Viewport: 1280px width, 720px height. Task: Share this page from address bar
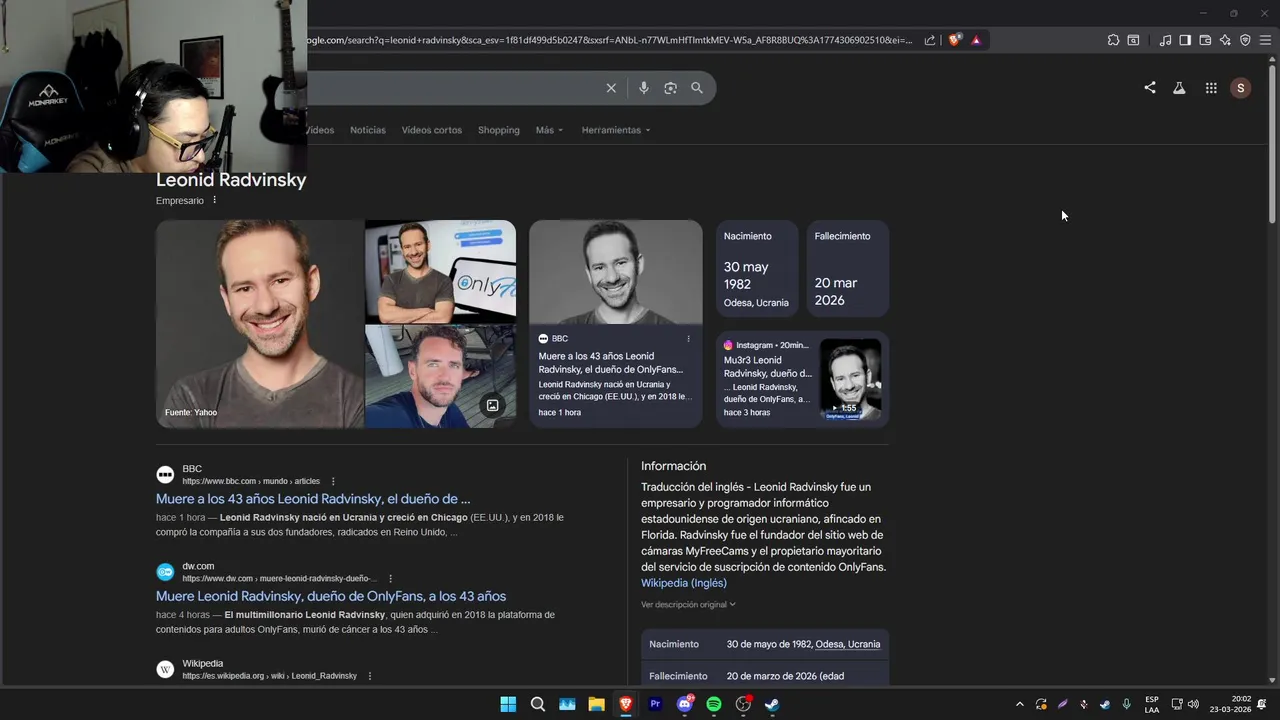tap(930, 40)
